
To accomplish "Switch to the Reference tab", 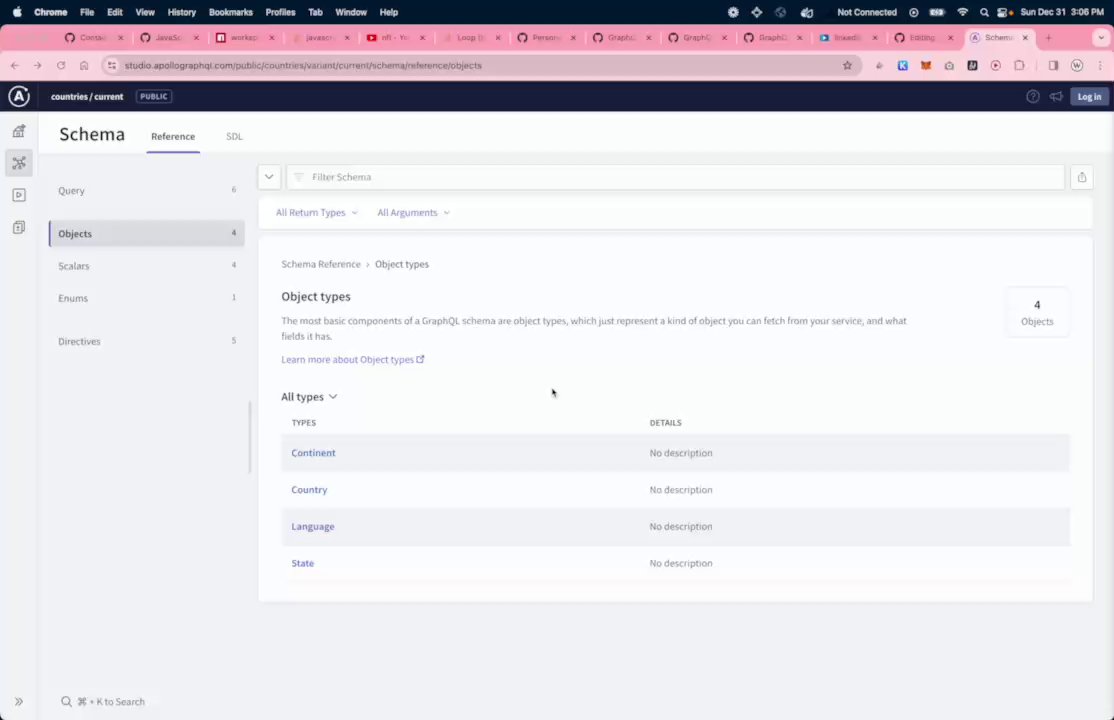I will 173,136.
